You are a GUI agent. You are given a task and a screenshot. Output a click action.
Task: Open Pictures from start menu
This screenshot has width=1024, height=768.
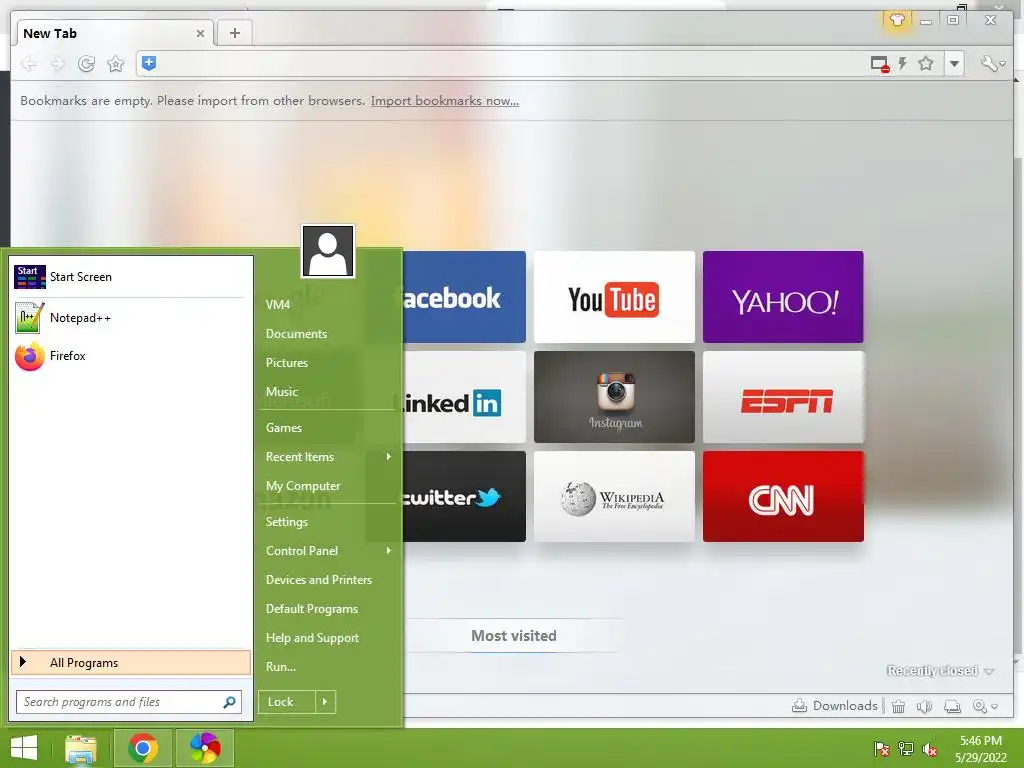pos(287,362)
